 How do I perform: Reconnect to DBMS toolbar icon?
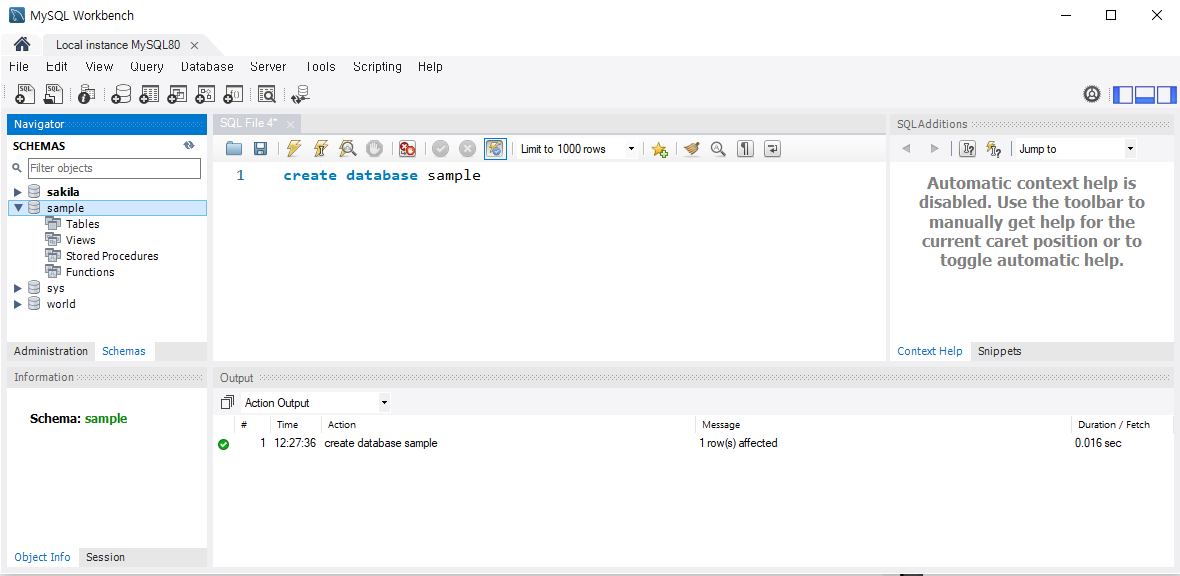coord(301,94)
